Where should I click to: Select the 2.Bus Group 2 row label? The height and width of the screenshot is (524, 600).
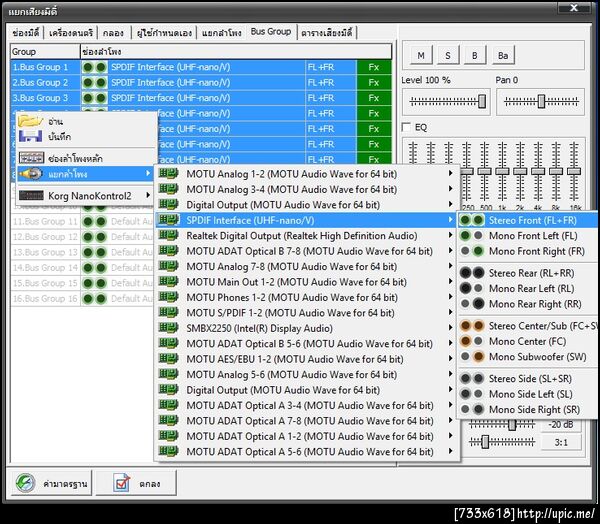pos(41,83)
